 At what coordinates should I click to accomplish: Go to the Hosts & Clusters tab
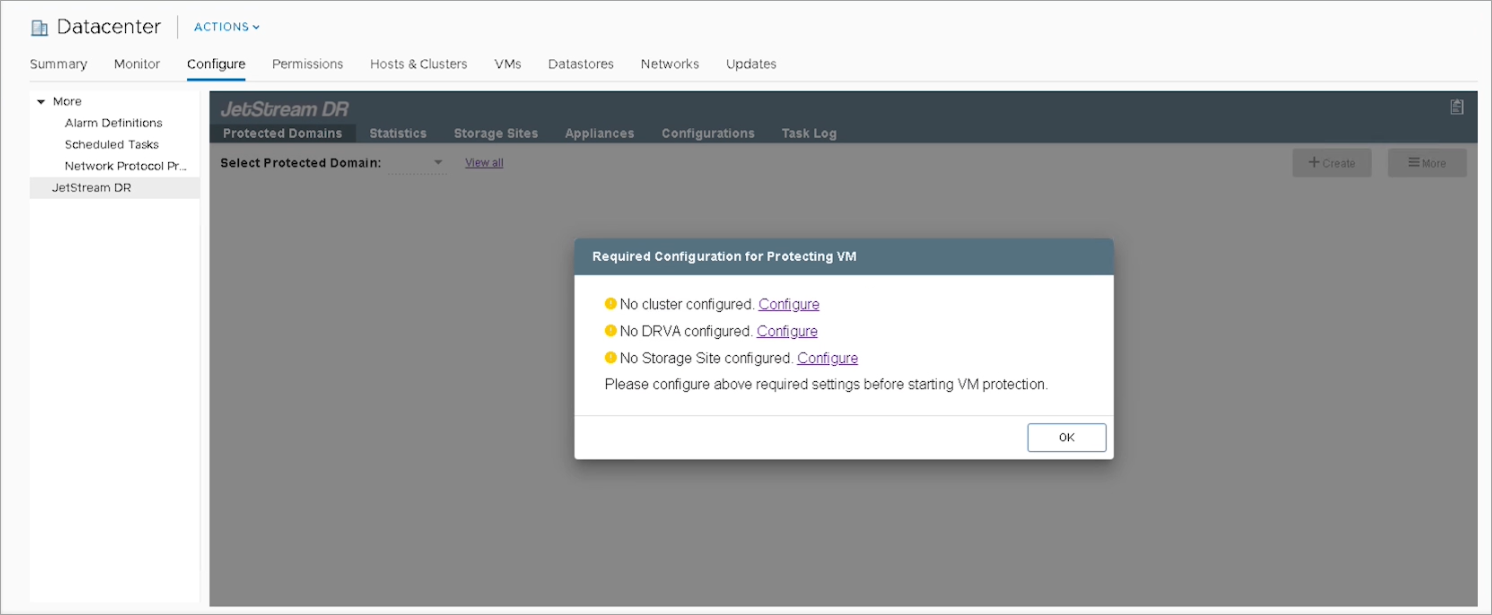click(418, 64)
